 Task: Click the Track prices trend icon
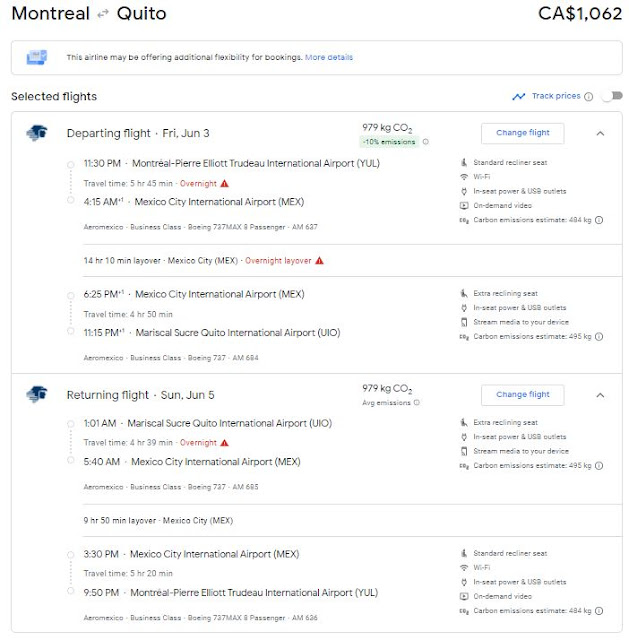[518, 96]
